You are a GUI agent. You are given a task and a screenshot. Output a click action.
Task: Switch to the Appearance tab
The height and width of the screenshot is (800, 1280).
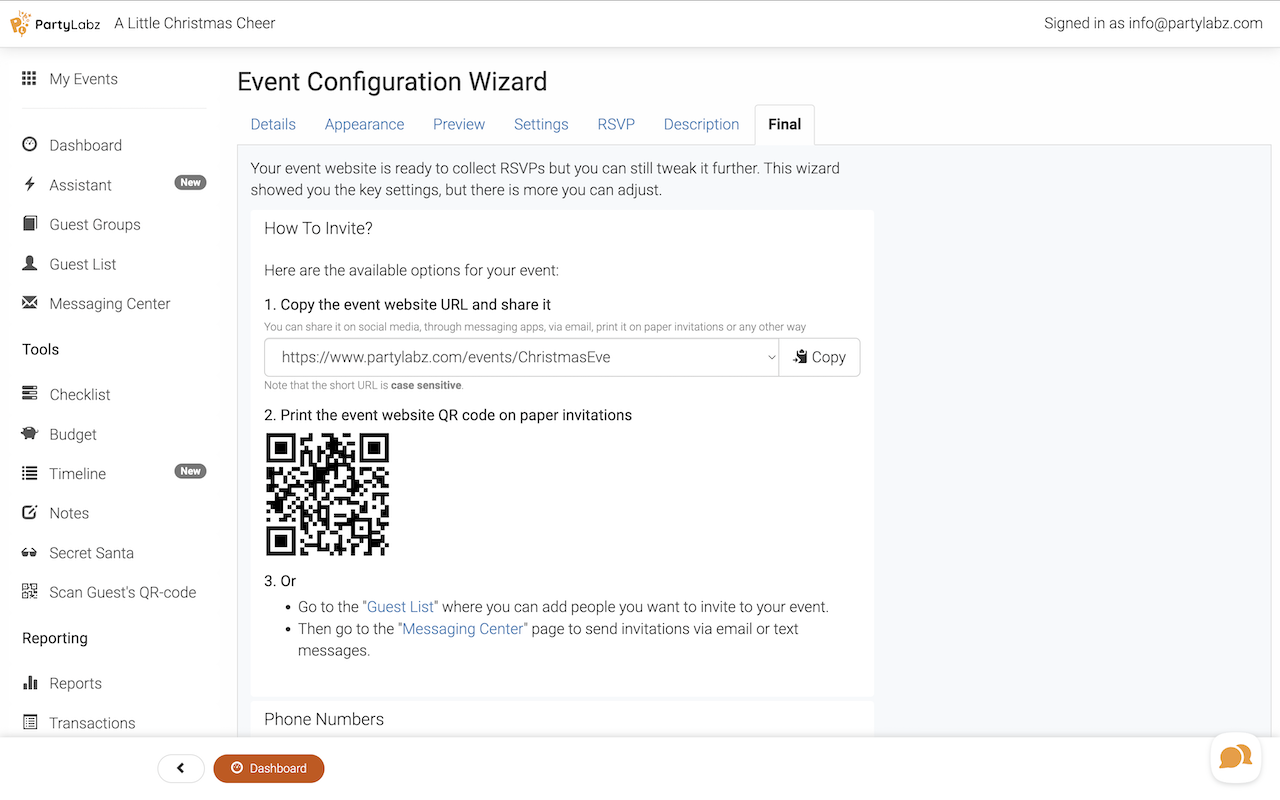[x=364, y=124]
